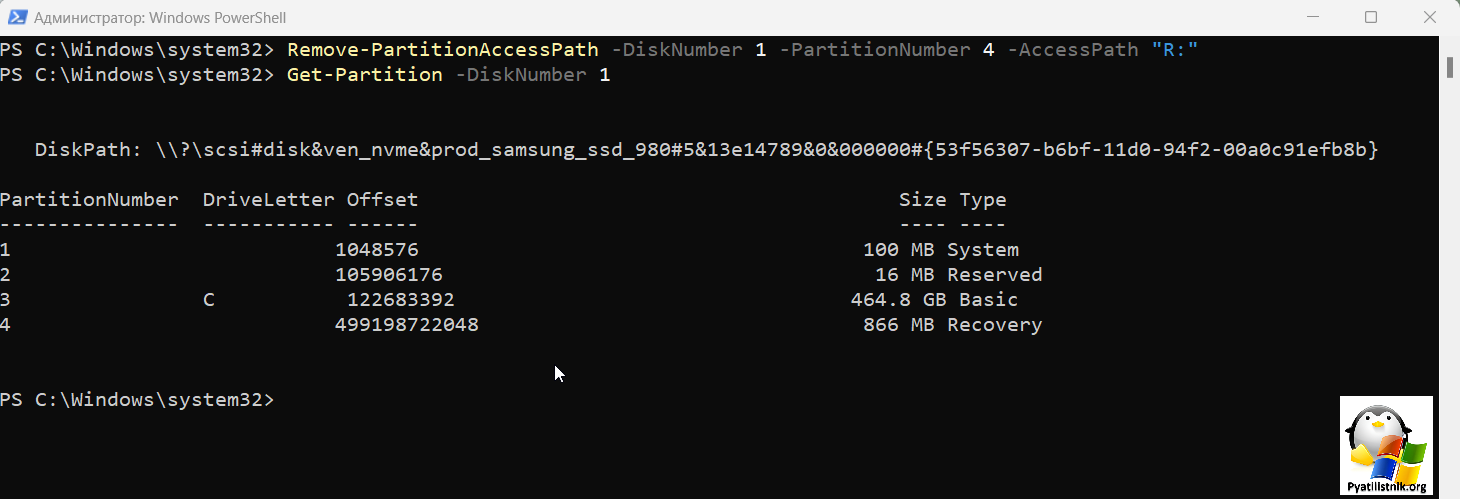Click the vertical scrollbar thumb
Viewport: 1460px width, 499px height.
point(1450,66)
